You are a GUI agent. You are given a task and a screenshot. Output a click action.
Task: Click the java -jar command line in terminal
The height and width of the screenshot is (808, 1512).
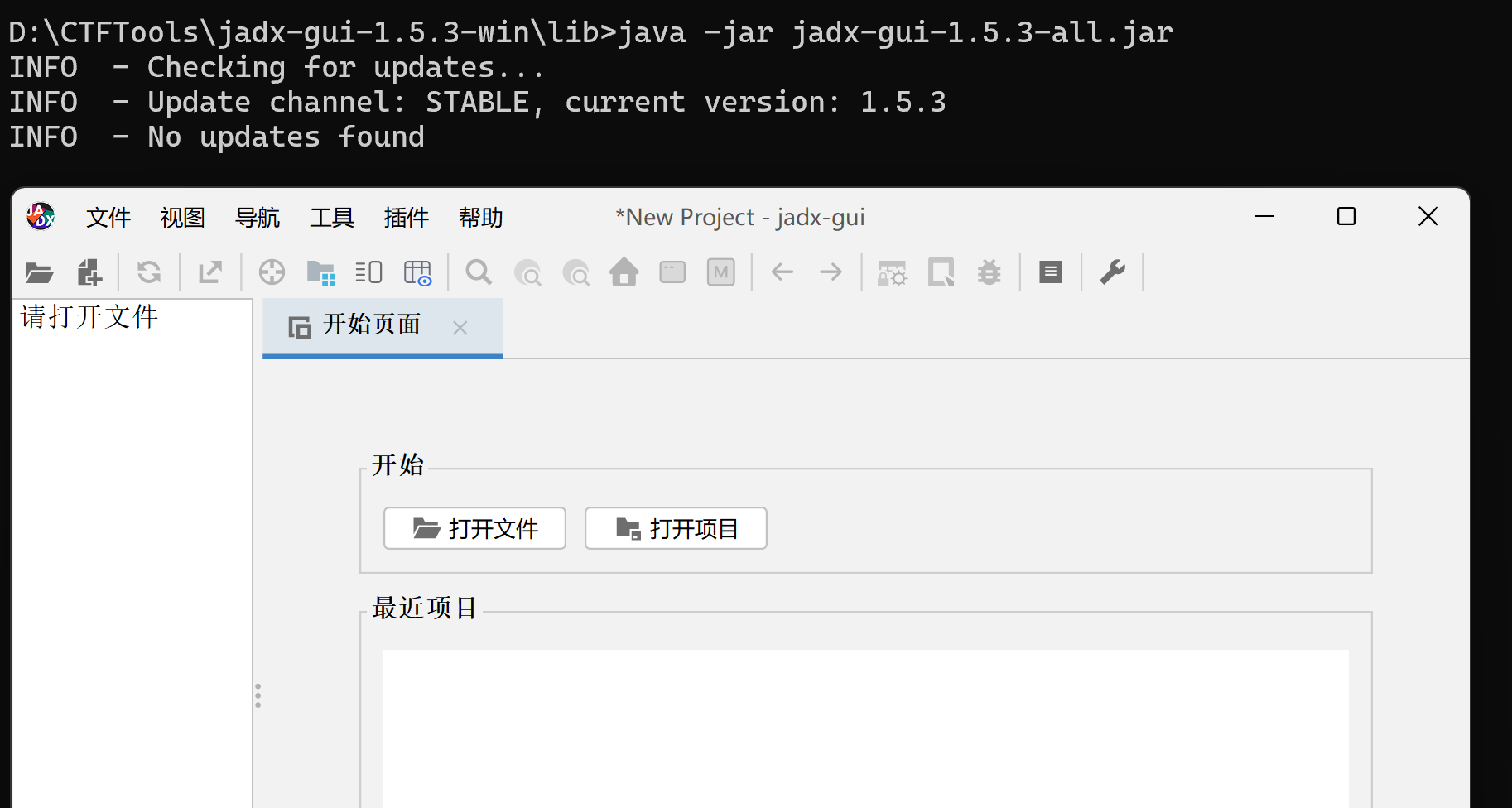591,32
